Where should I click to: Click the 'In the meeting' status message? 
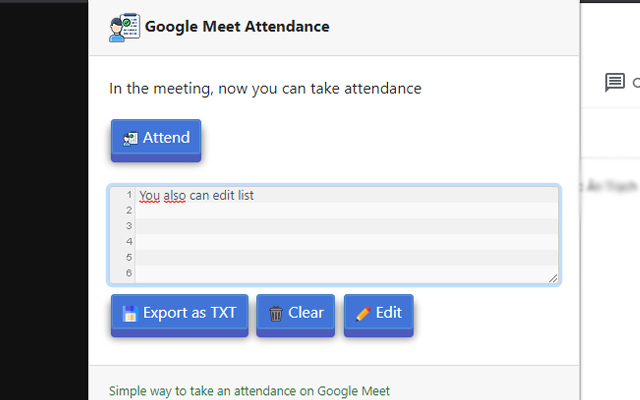265,88
